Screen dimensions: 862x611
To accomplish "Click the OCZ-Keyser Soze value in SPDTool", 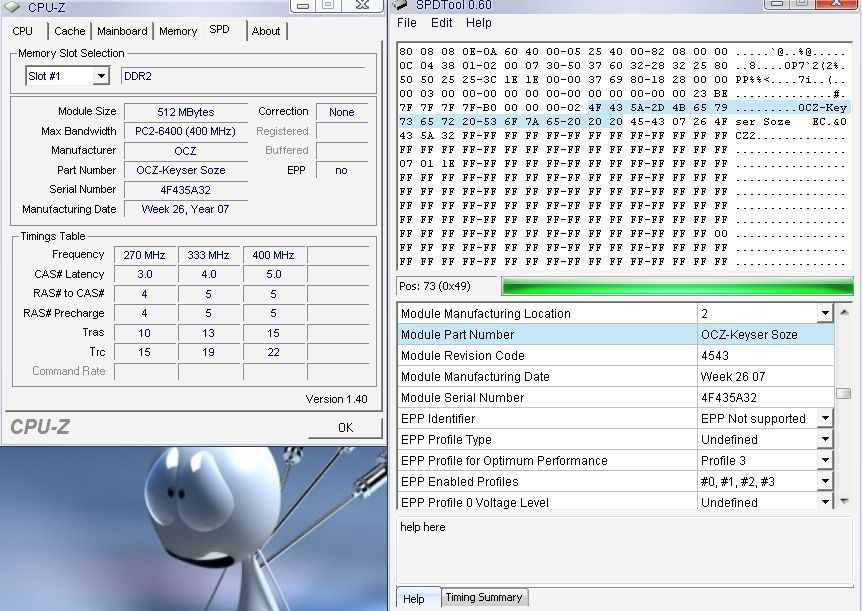I will pos(765,334).
